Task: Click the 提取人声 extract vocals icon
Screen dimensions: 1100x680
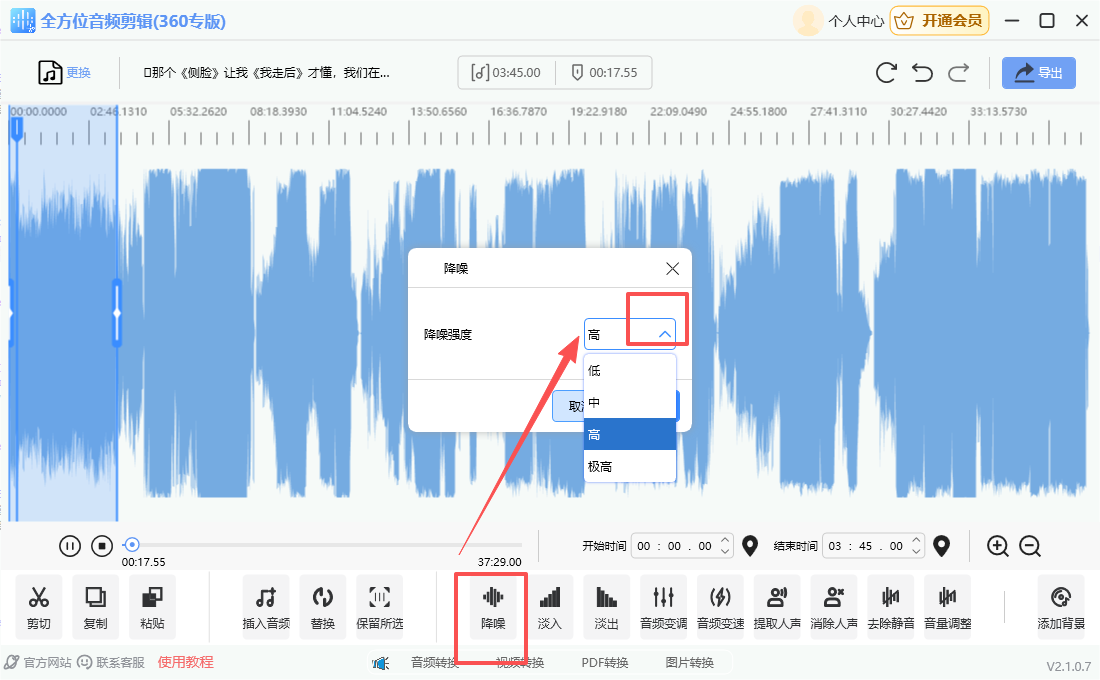Action: point(777,606)
